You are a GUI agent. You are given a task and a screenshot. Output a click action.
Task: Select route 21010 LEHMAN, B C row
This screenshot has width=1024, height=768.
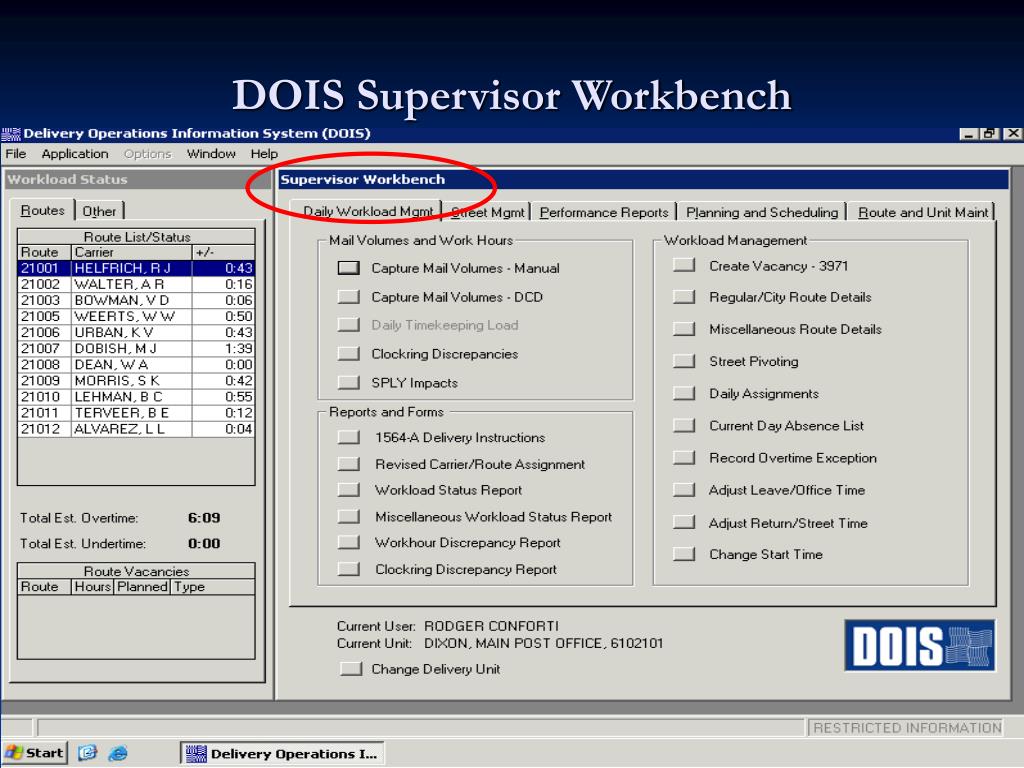[x=136, y=396]
